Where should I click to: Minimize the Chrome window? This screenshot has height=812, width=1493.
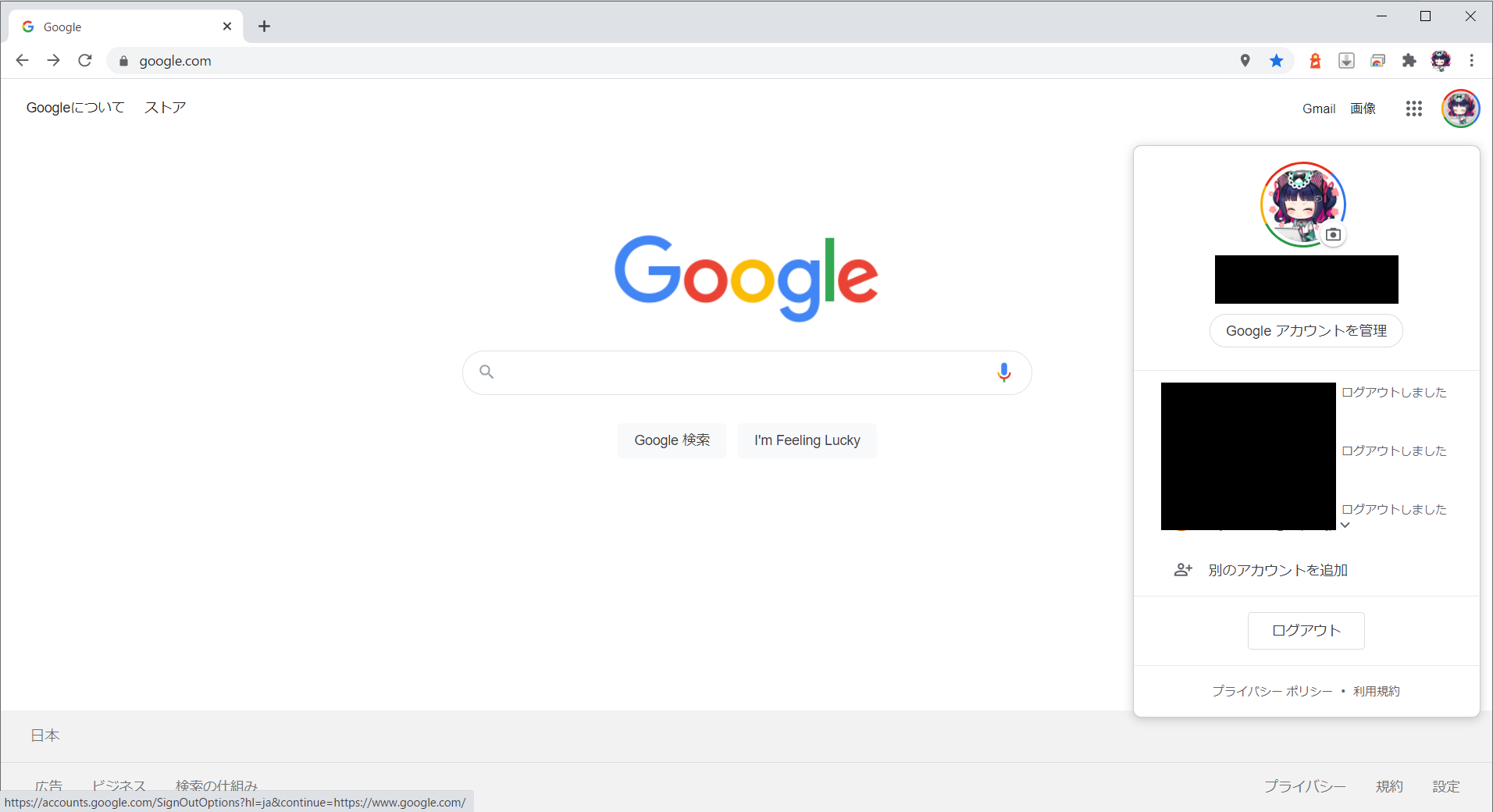1381,16
